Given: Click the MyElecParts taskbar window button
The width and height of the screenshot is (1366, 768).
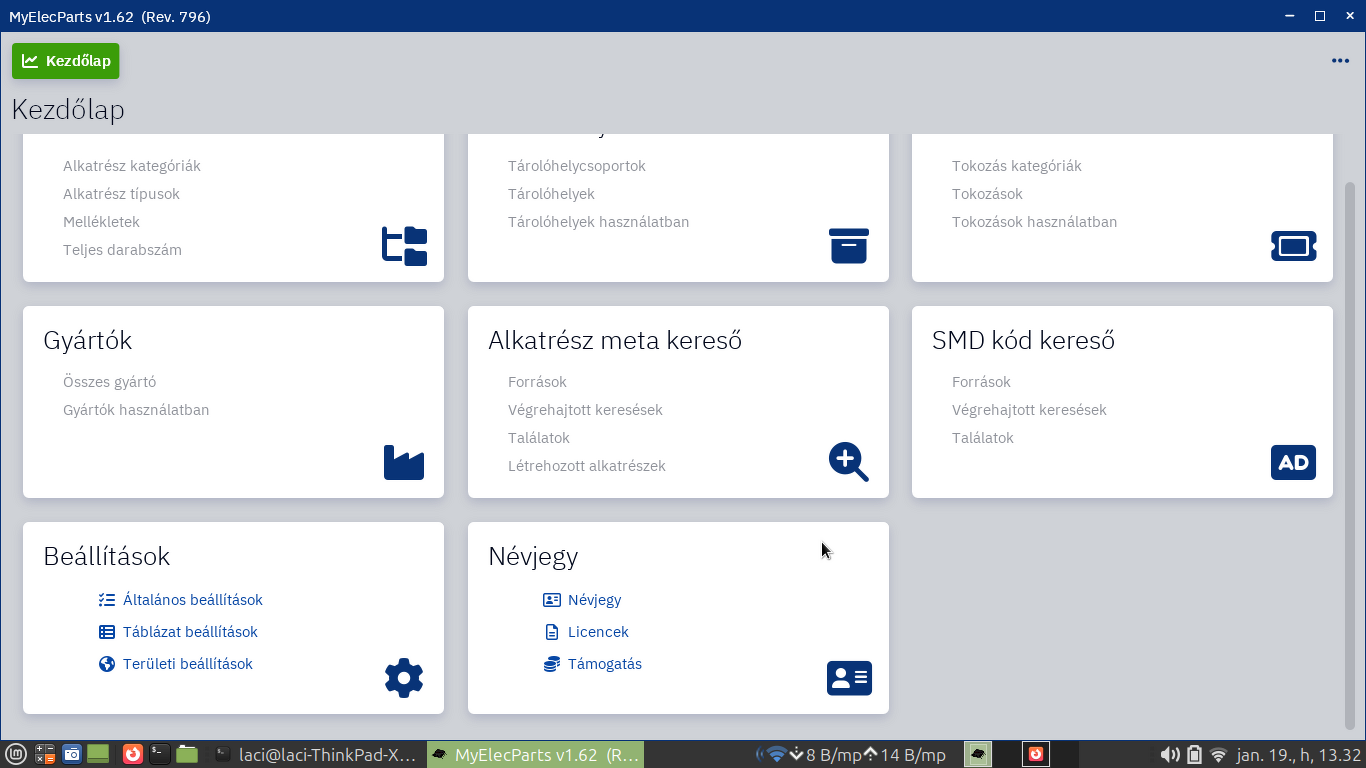Looking at the screenshot, I should (x=536, y=755).
